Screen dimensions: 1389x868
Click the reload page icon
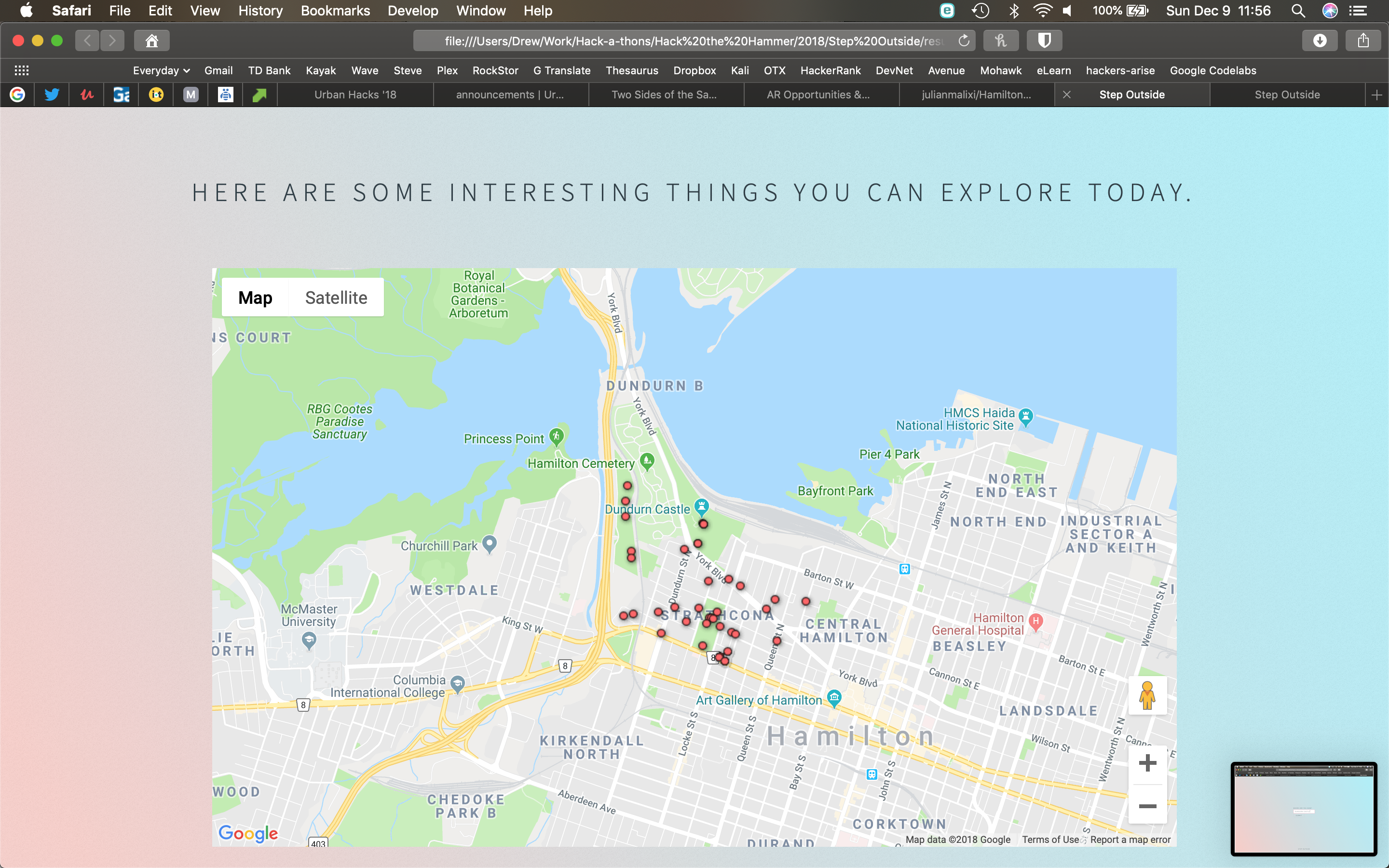point(964,41)
